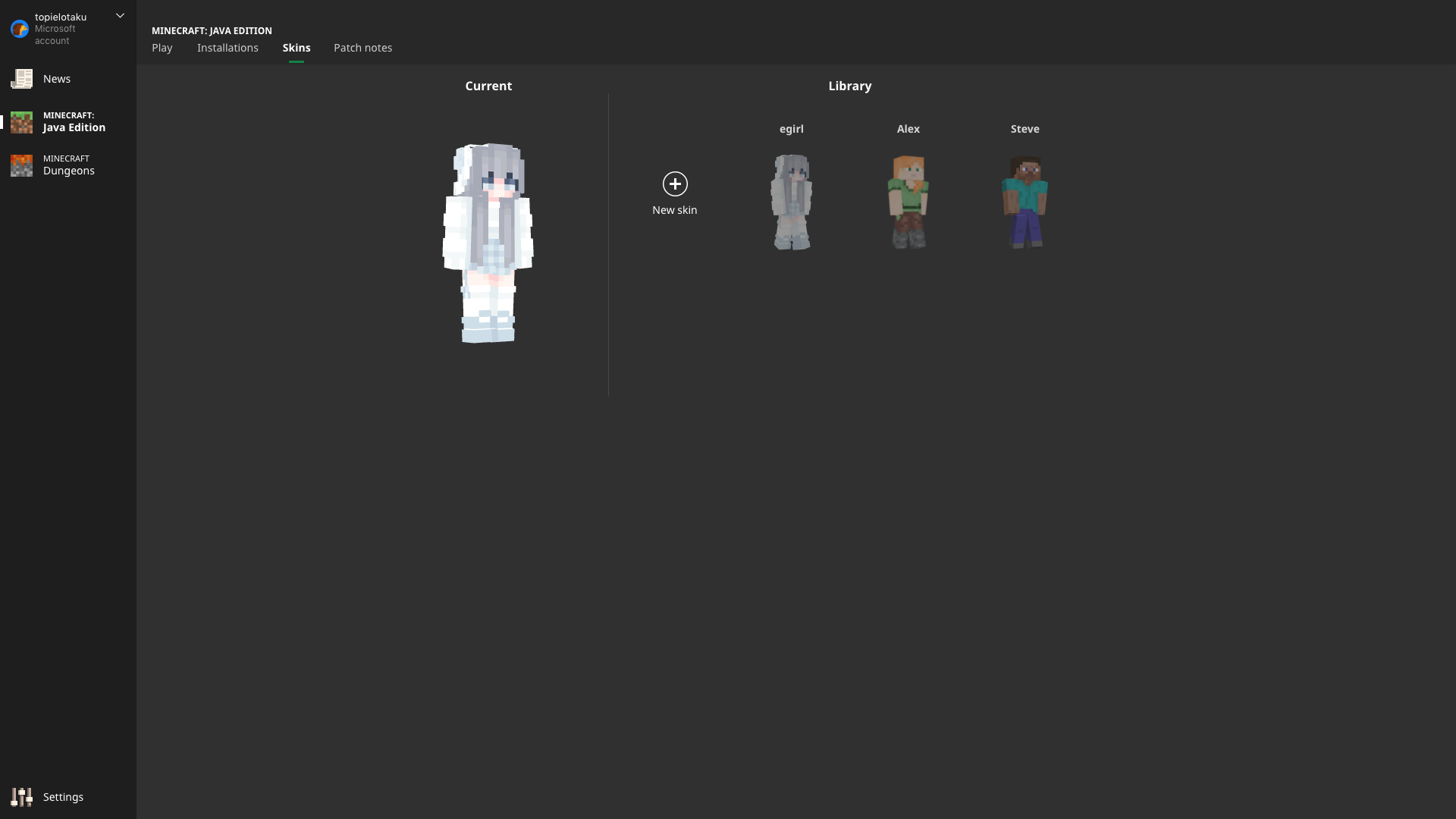
Task: Click the News newspaper icon in the sidebar
Action: point(21,79)
